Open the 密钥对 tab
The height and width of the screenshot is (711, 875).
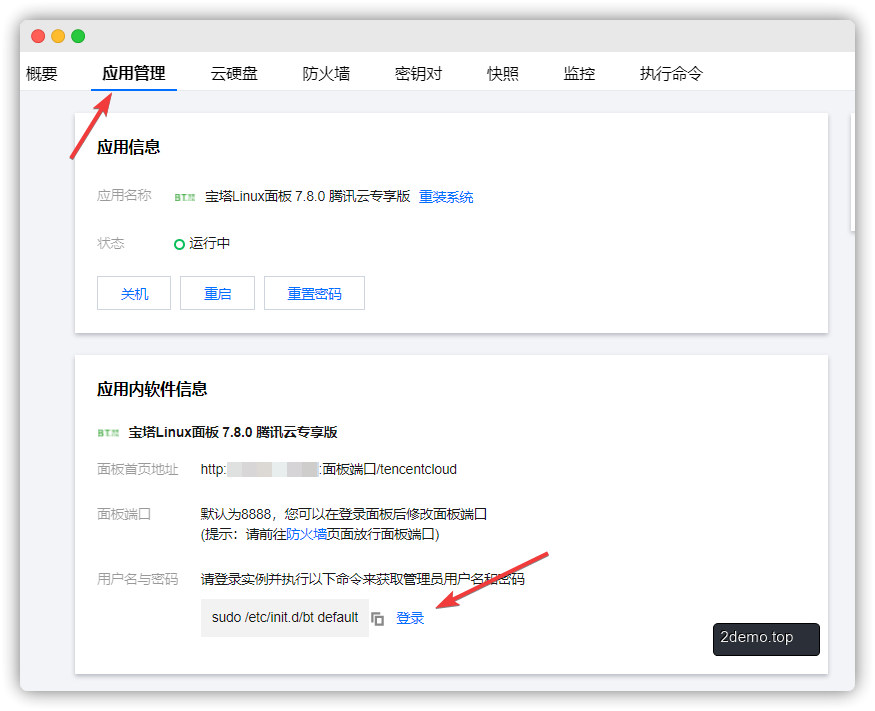419,73
